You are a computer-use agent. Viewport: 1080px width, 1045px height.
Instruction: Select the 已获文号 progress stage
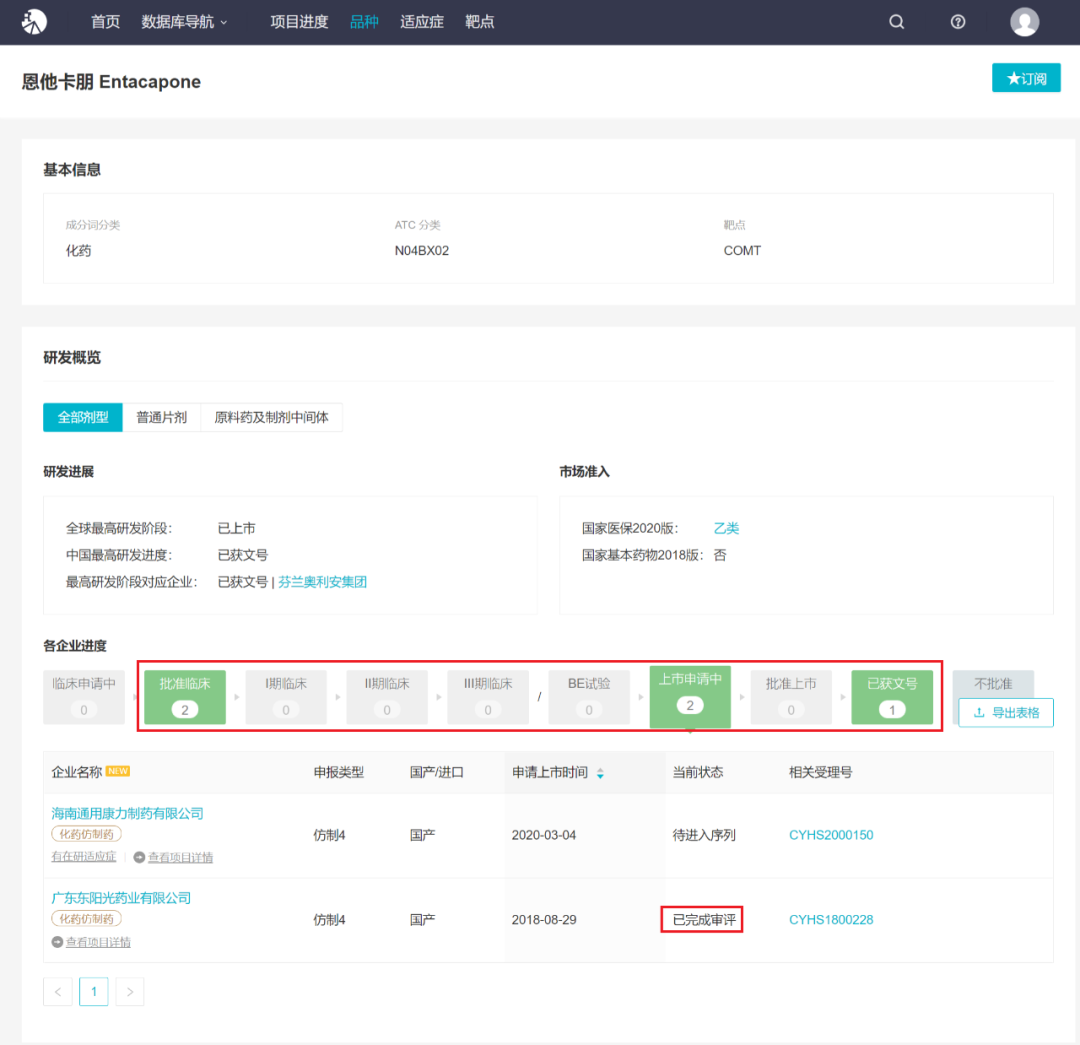tap(892, 696)
